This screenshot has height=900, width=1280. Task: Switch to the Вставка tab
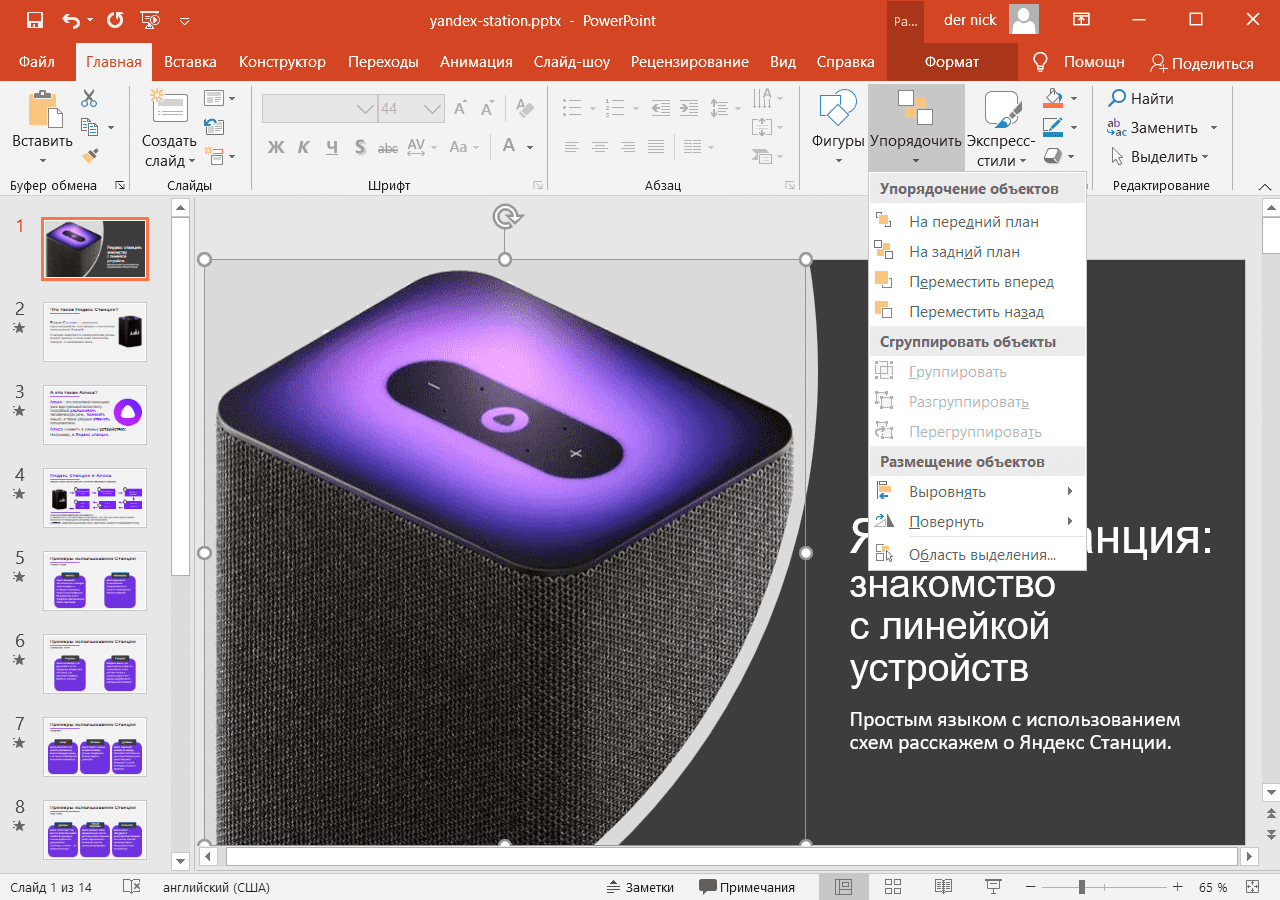pyautogui.click(x=190, y=62)
